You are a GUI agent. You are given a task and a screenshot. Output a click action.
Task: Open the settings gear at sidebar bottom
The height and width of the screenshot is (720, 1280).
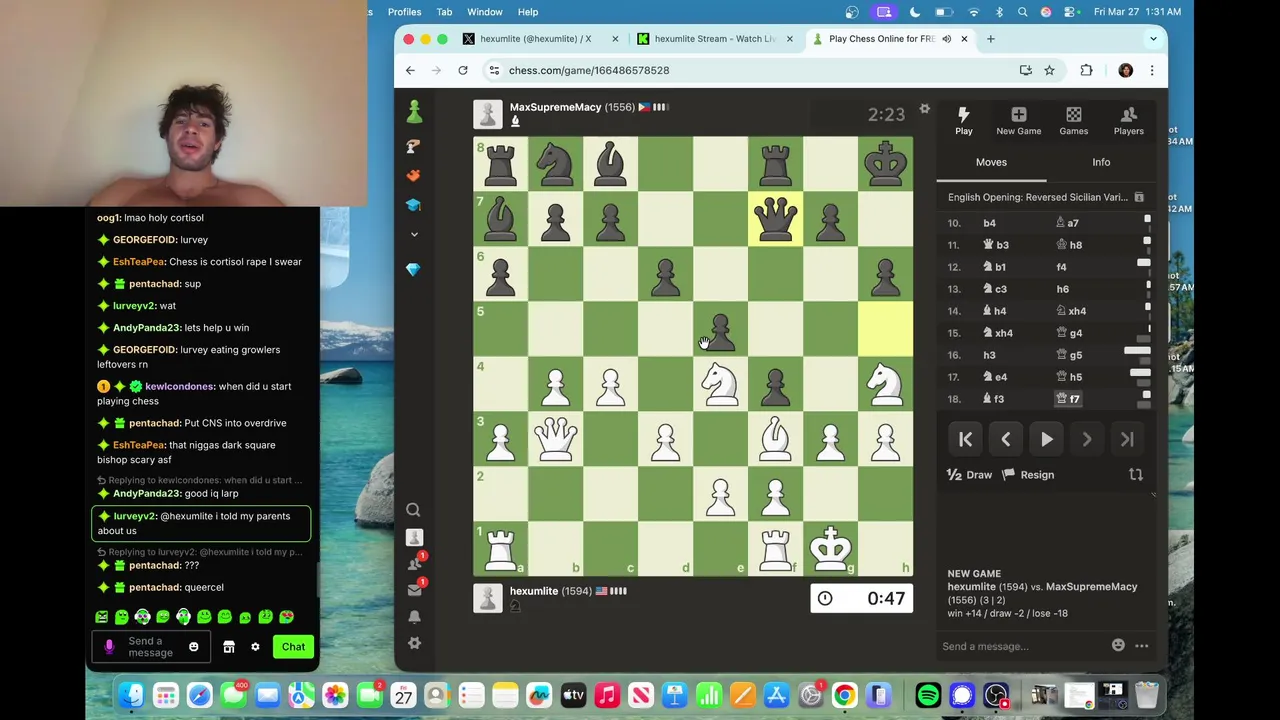click(x=414, y=643)
